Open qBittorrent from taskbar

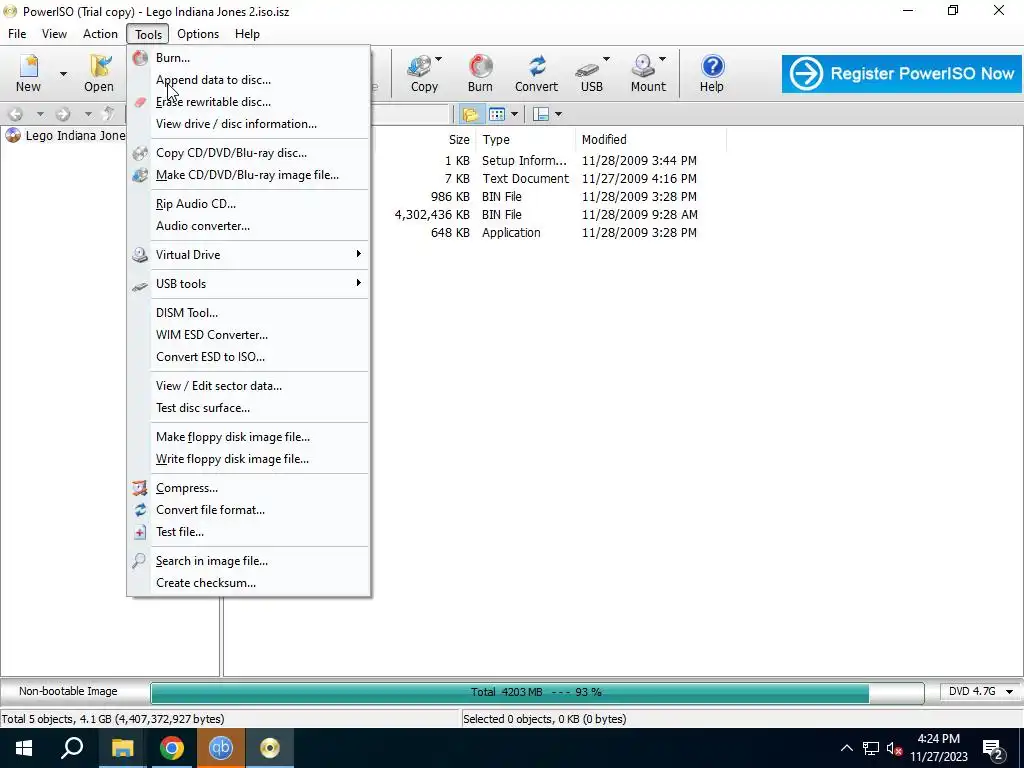[x=221, y=748]
